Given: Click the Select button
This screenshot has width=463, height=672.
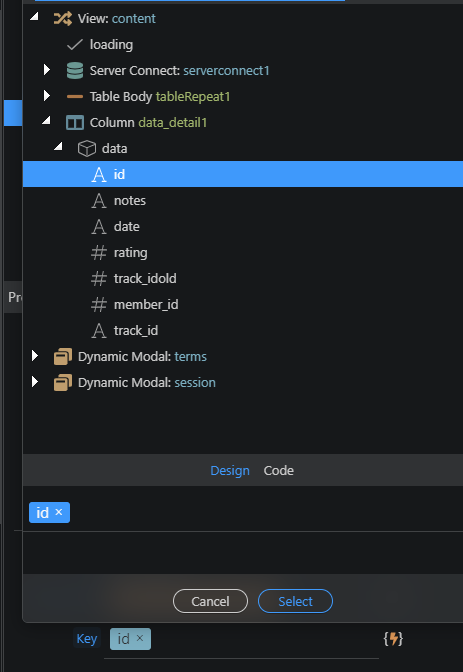Looking at the screenshot, I should tap(295, 601).
